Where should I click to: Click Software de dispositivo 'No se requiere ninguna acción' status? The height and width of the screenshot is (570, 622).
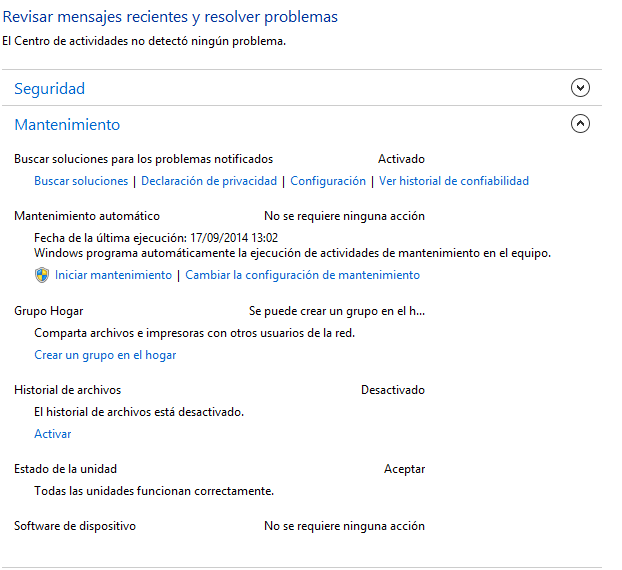[x=344, y=526]
